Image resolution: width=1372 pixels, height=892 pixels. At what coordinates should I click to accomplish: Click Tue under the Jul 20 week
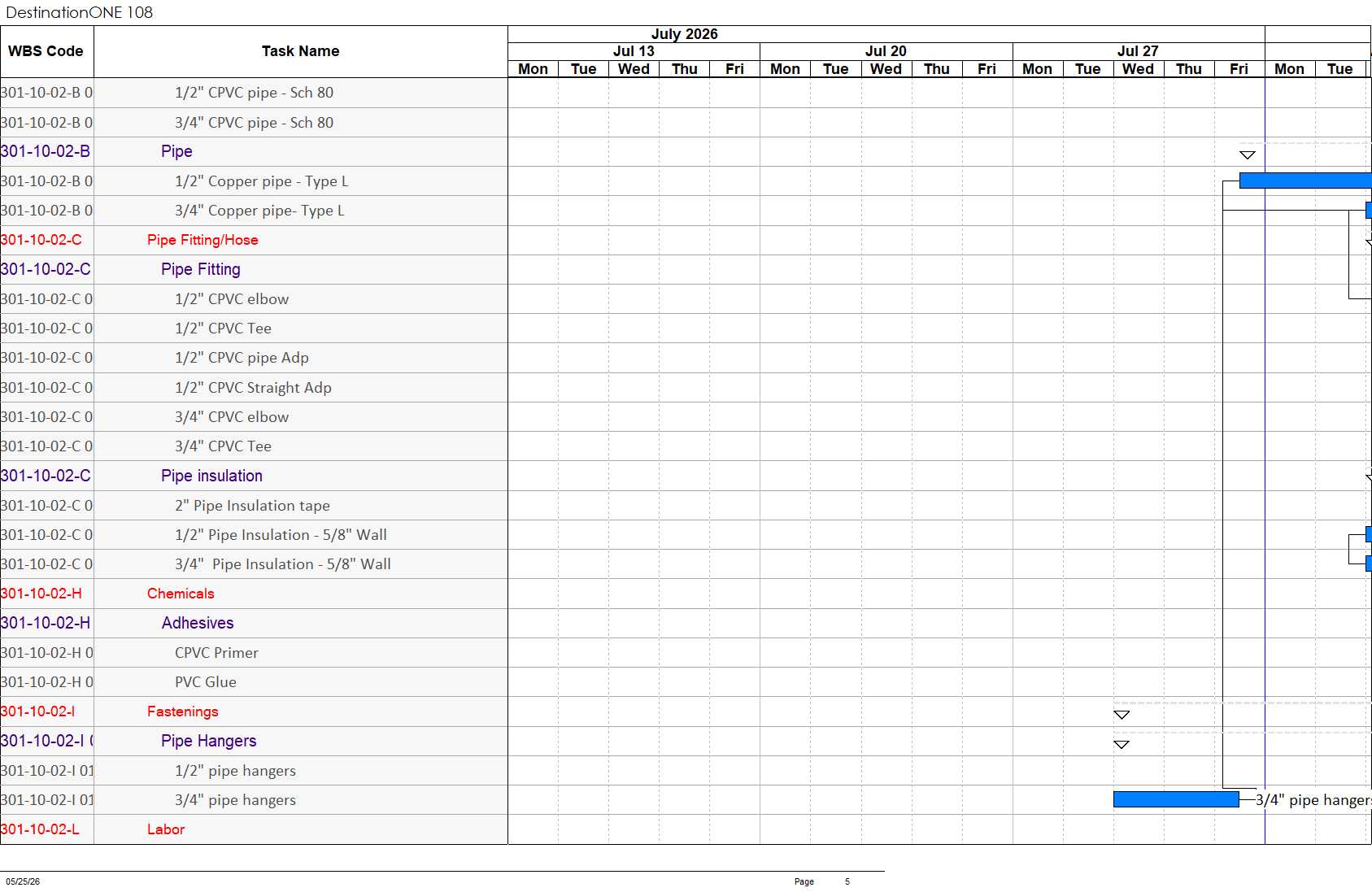[x=835, y=69]
